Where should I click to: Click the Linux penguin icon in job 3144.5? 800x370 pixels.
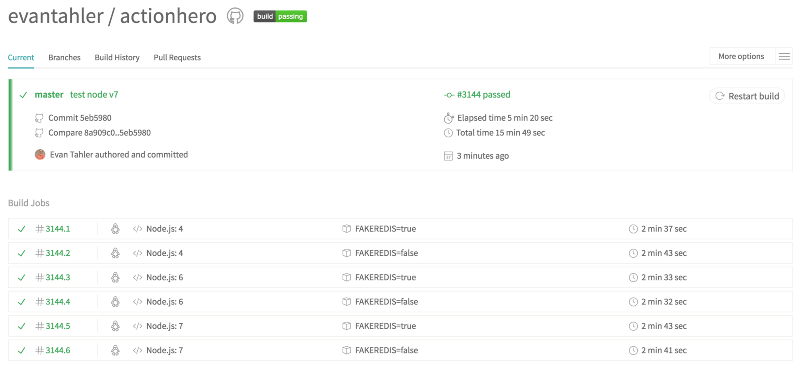tap(115, 326)
